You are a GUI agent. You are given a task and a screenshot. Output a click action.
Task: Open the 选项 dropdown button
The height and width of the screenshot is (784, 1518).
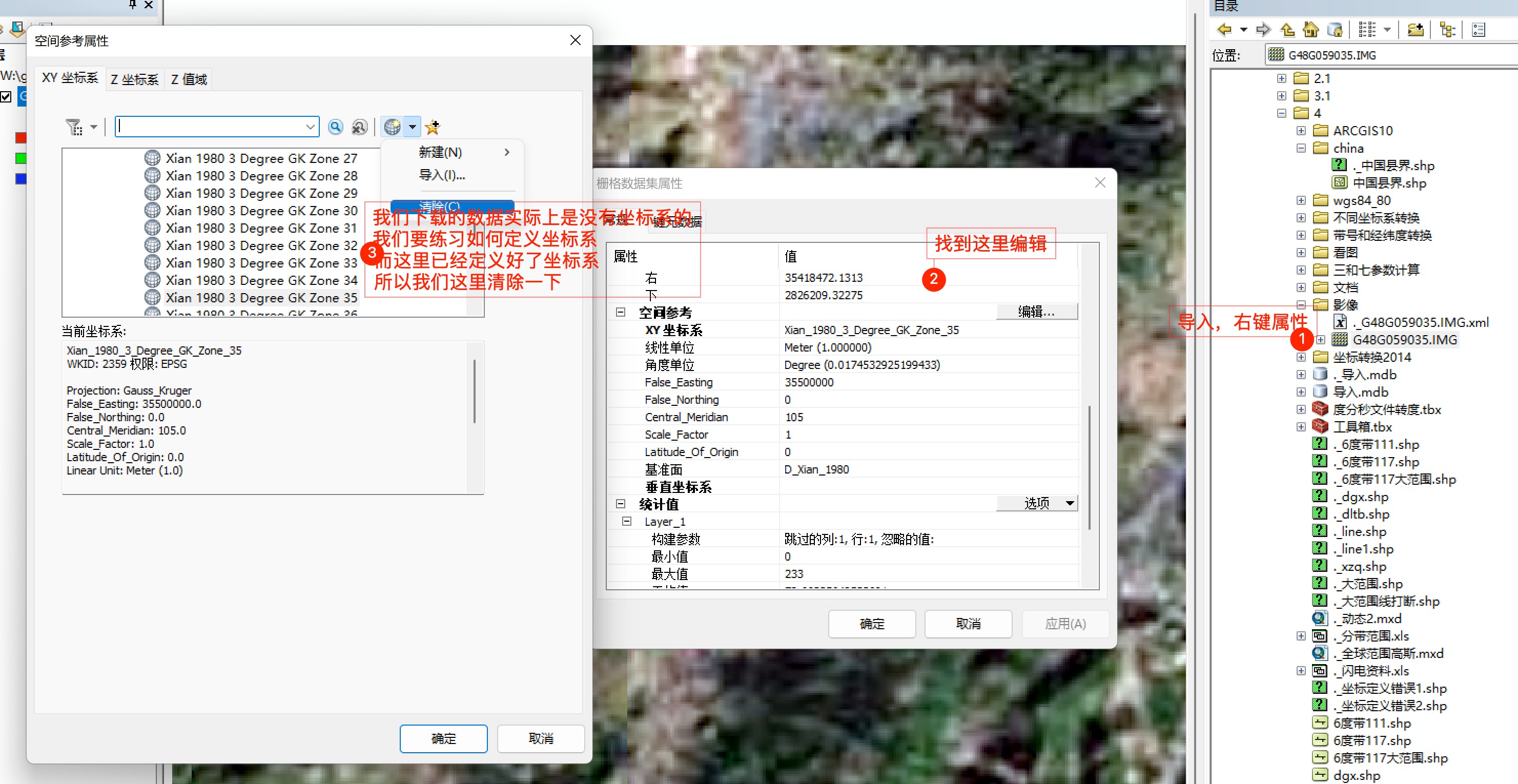(x=1037, y=503)
